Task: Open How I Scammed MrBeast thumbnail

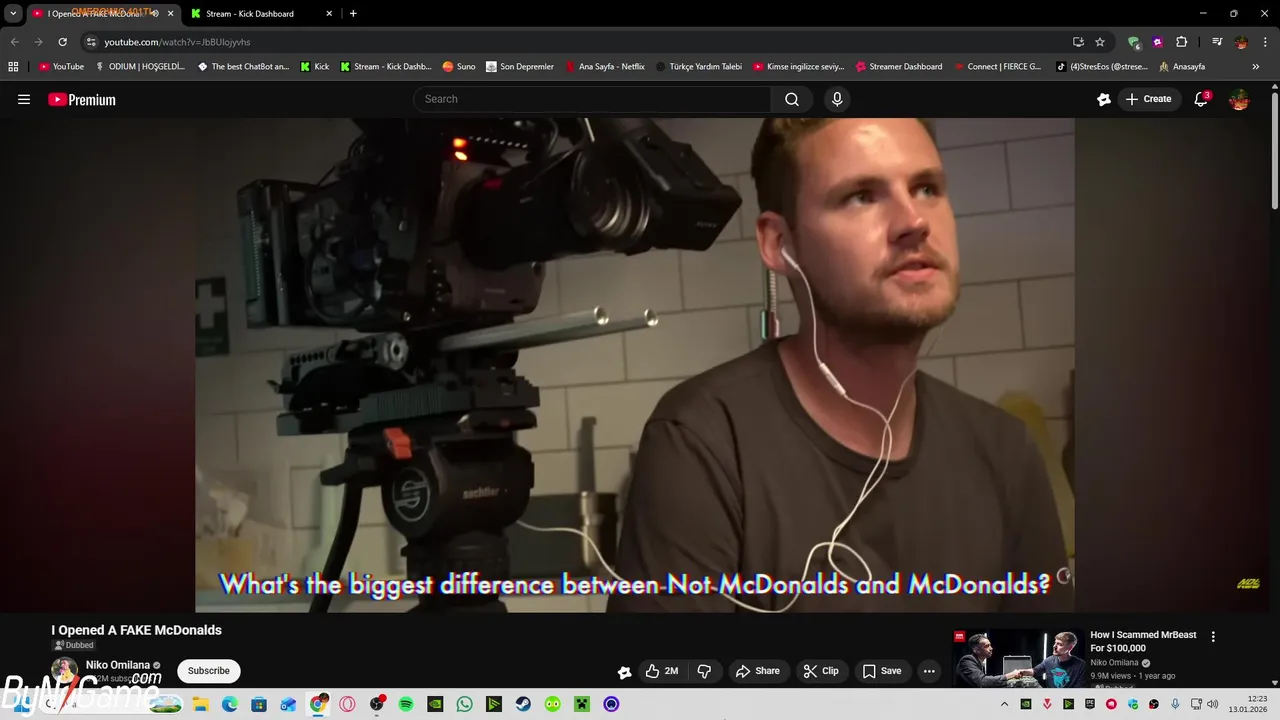Action: coord(1017,658)
